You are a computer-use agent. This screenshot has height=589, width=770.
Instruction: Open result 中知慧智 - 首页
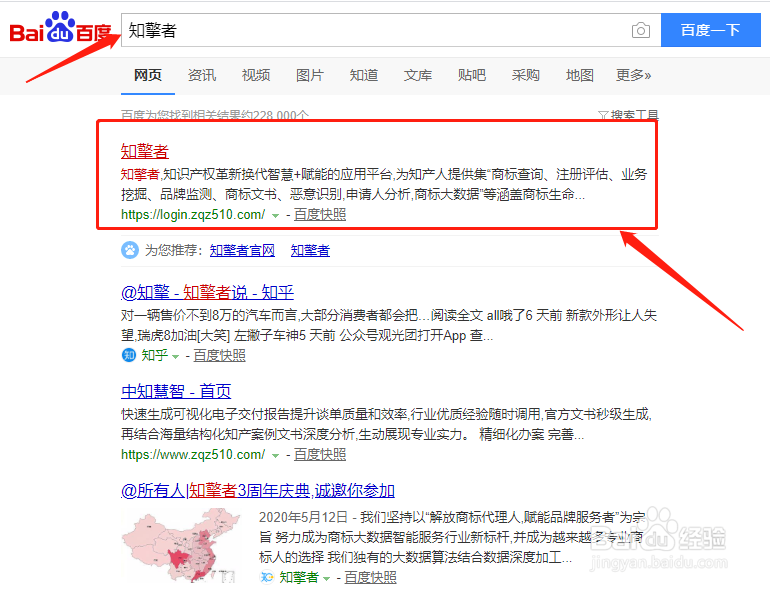pos(176,392)
